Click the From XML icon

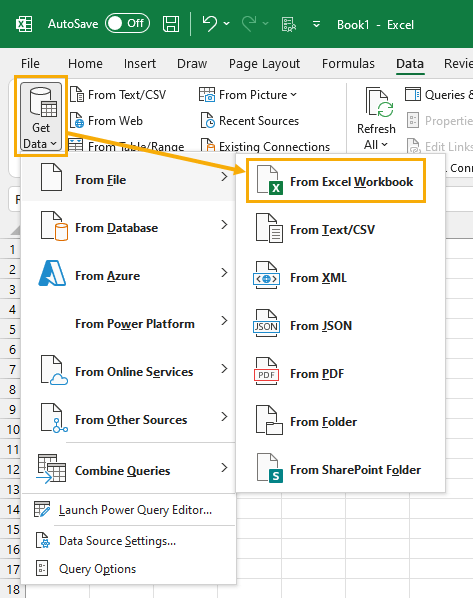click(x=267, y=276)
